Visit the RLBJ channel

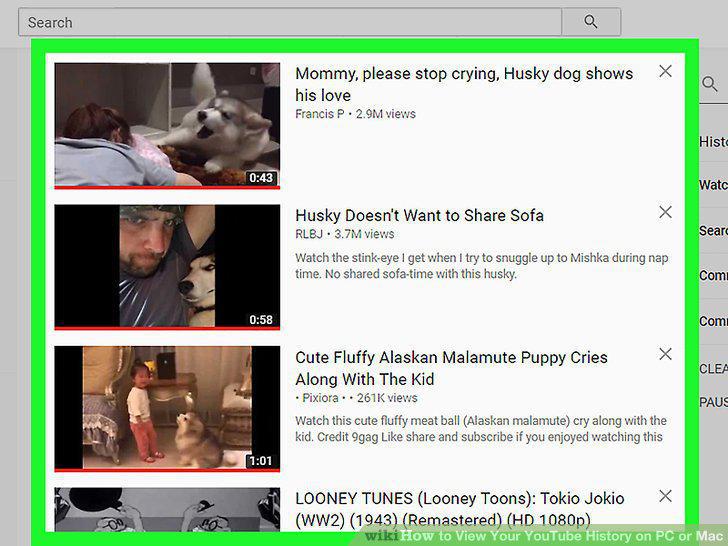coord(309,234)
